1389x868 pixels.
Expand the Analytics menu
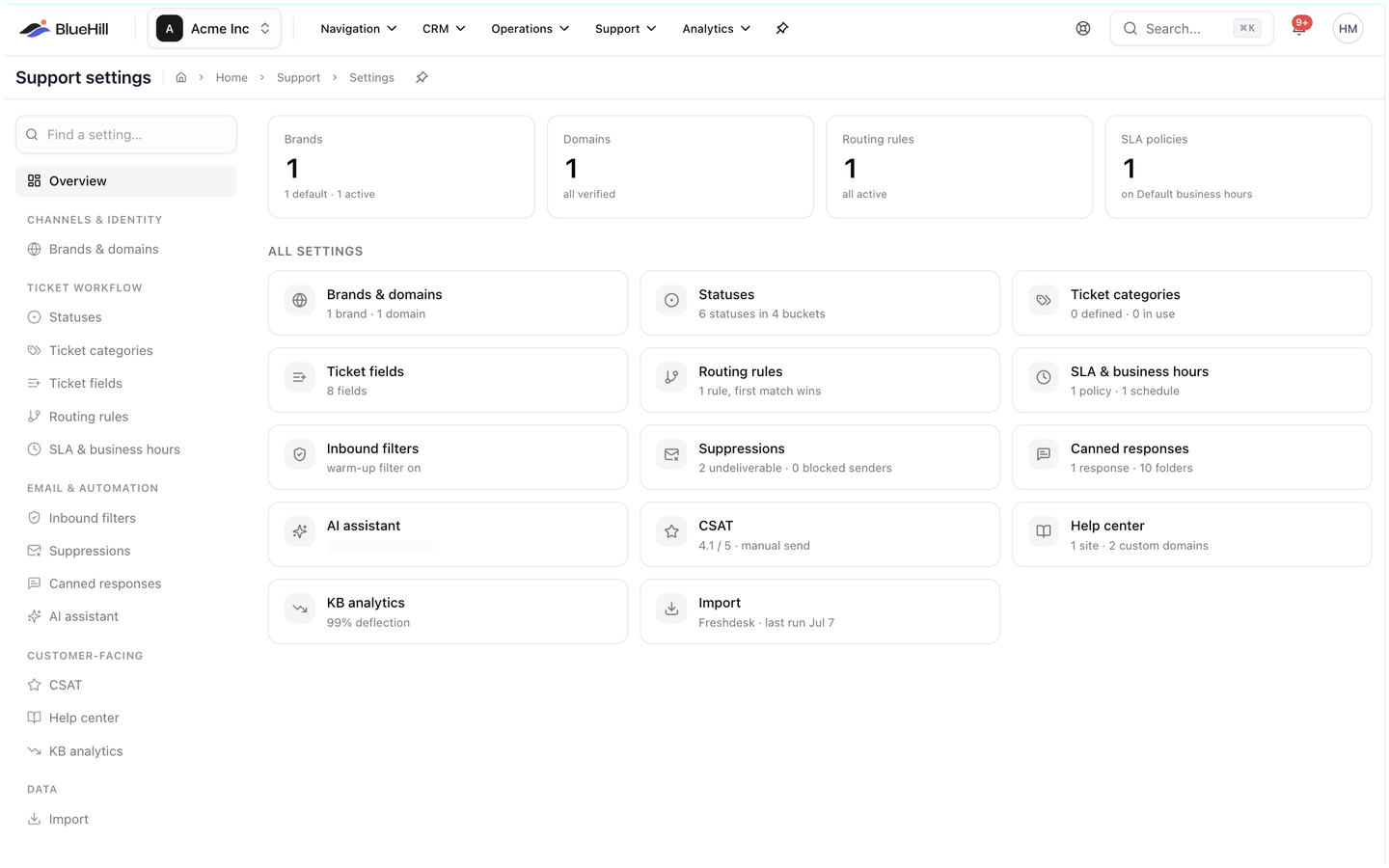point(717,29)
